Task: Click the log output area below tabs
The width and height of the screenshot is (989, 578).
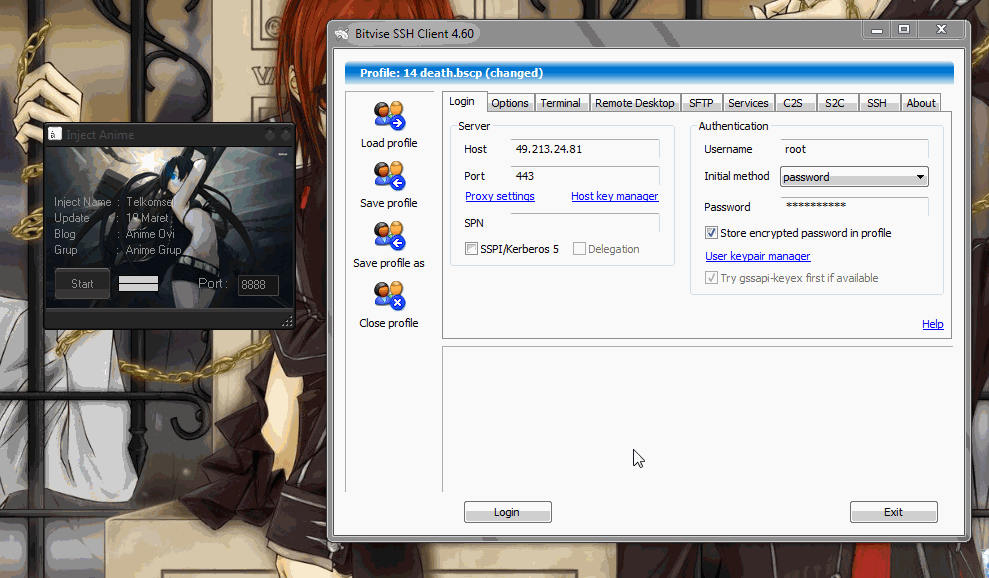Action: click(697, 419)
